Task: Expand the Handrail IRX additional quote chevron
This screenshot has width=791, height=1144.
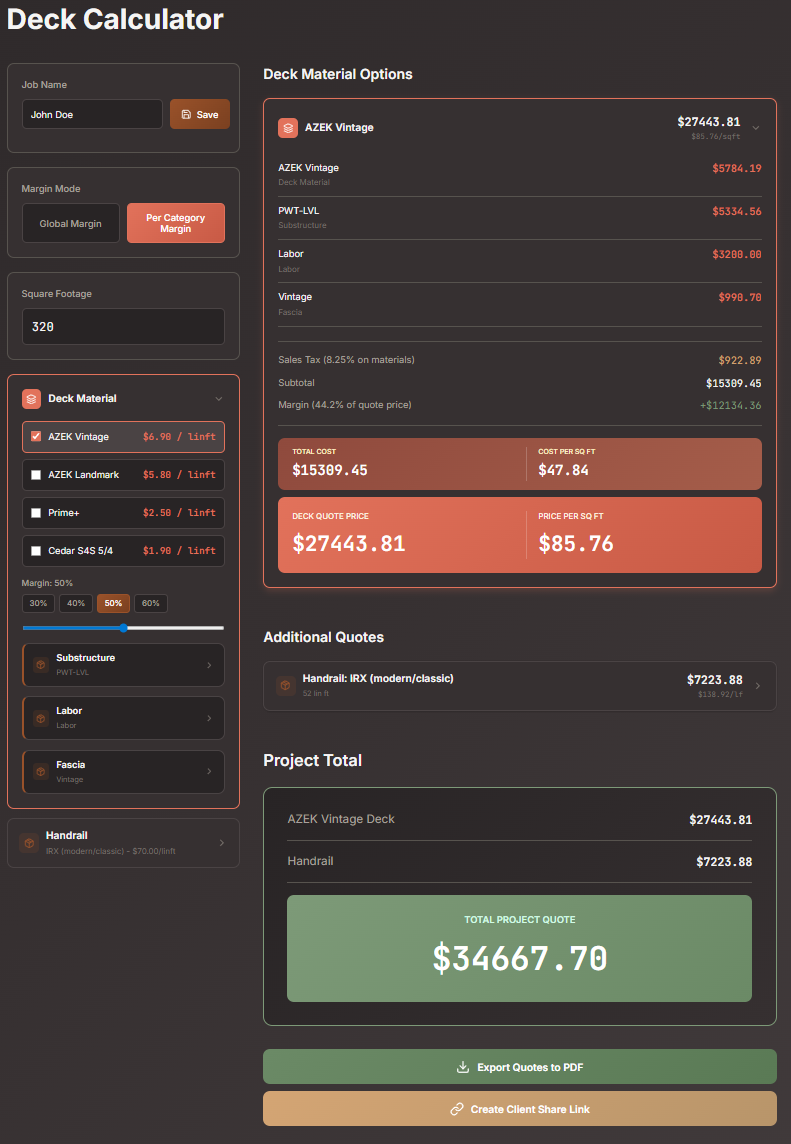Action: 757,686
